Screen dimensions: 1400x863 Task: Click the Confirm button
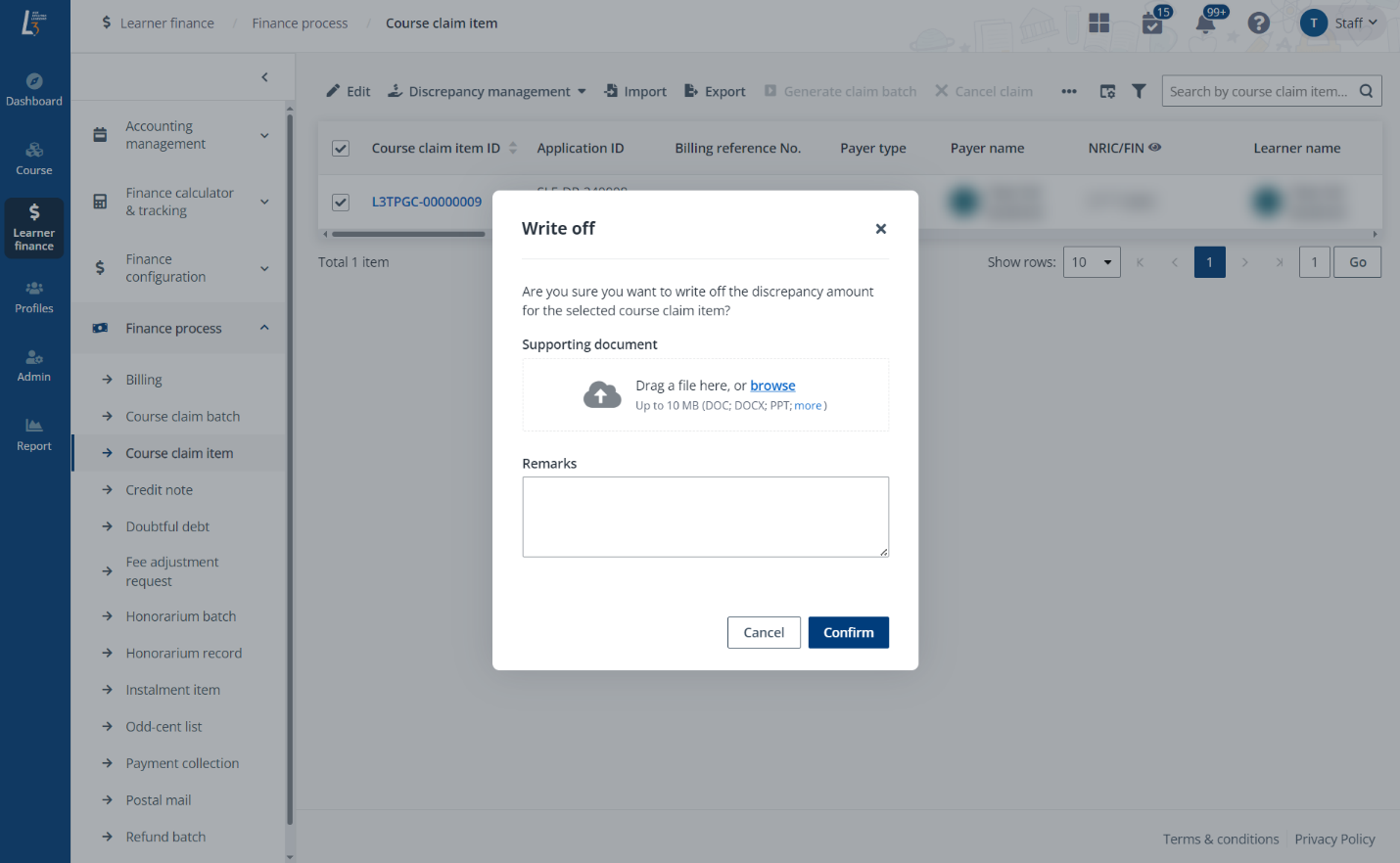(x=848, y=633)
